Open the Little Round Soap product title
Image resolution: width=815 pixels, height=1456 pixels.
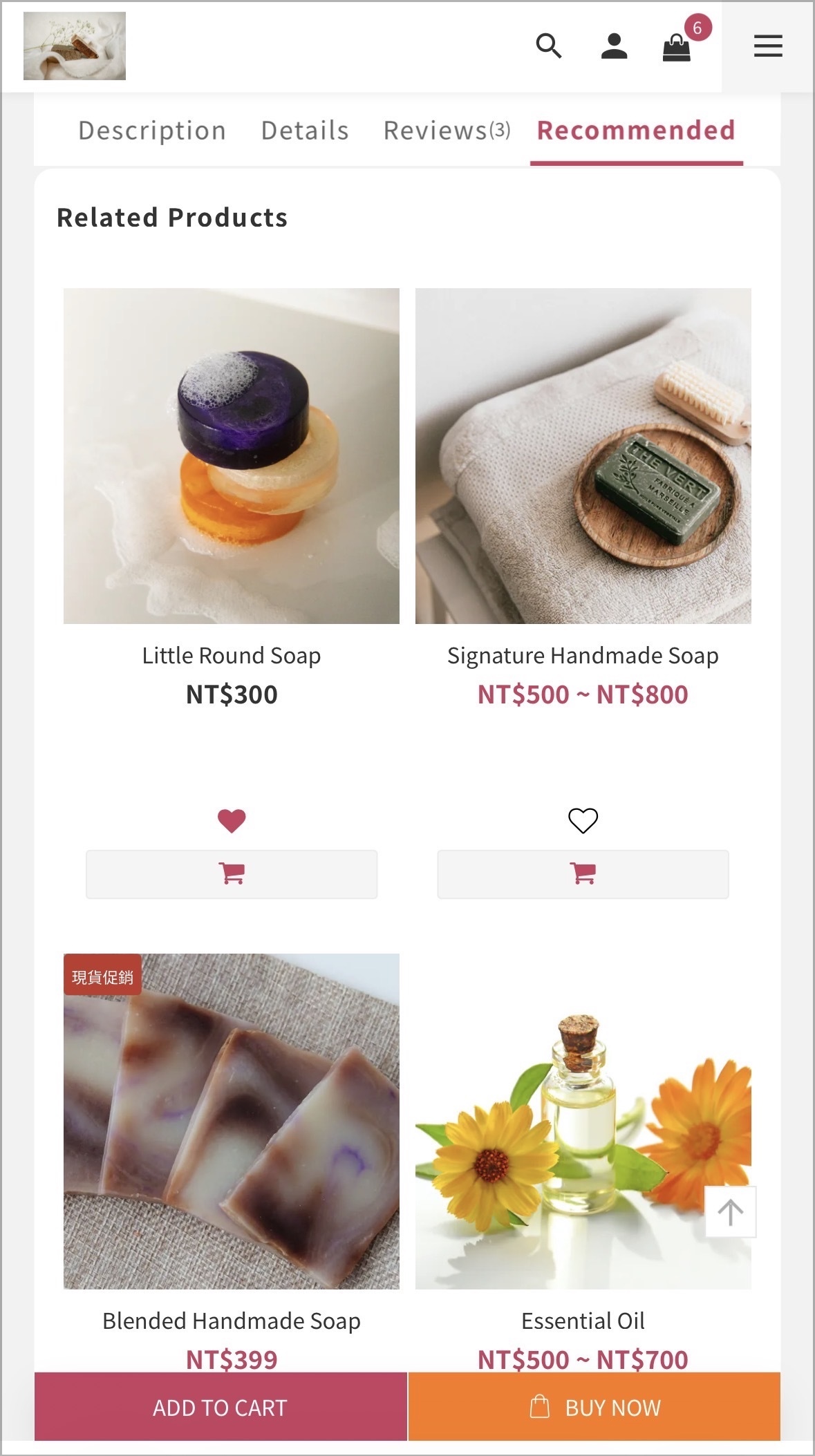[232, 655]
